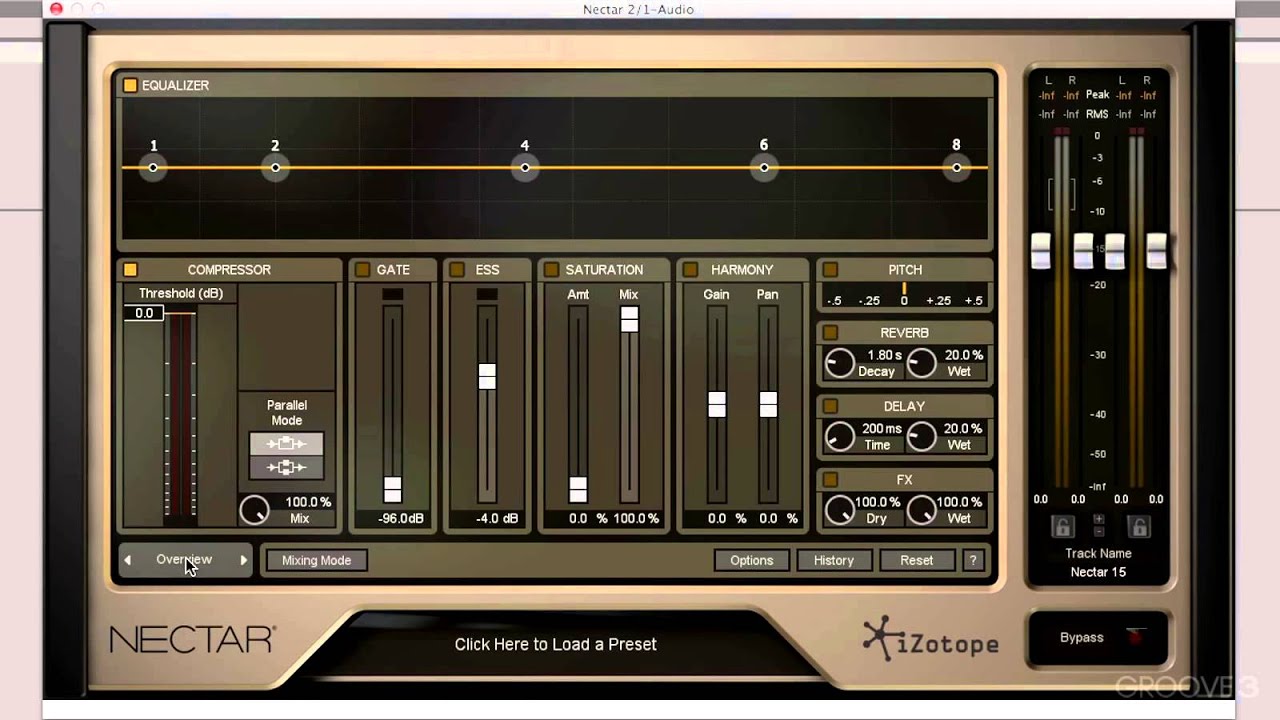Open the Overview module selector
The height and width of the screenshot is (720, 1280).
(184, 560)
